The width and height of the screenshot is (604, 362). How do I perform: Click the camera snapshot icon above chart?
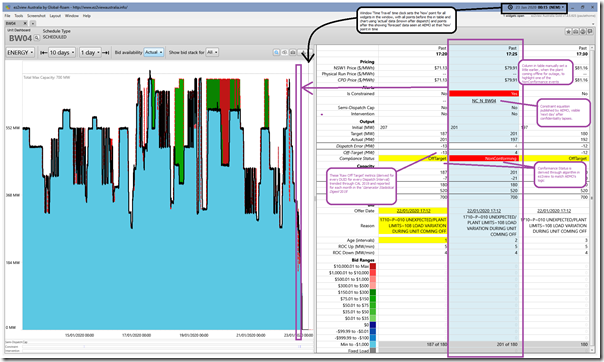[x=293, y=52]
